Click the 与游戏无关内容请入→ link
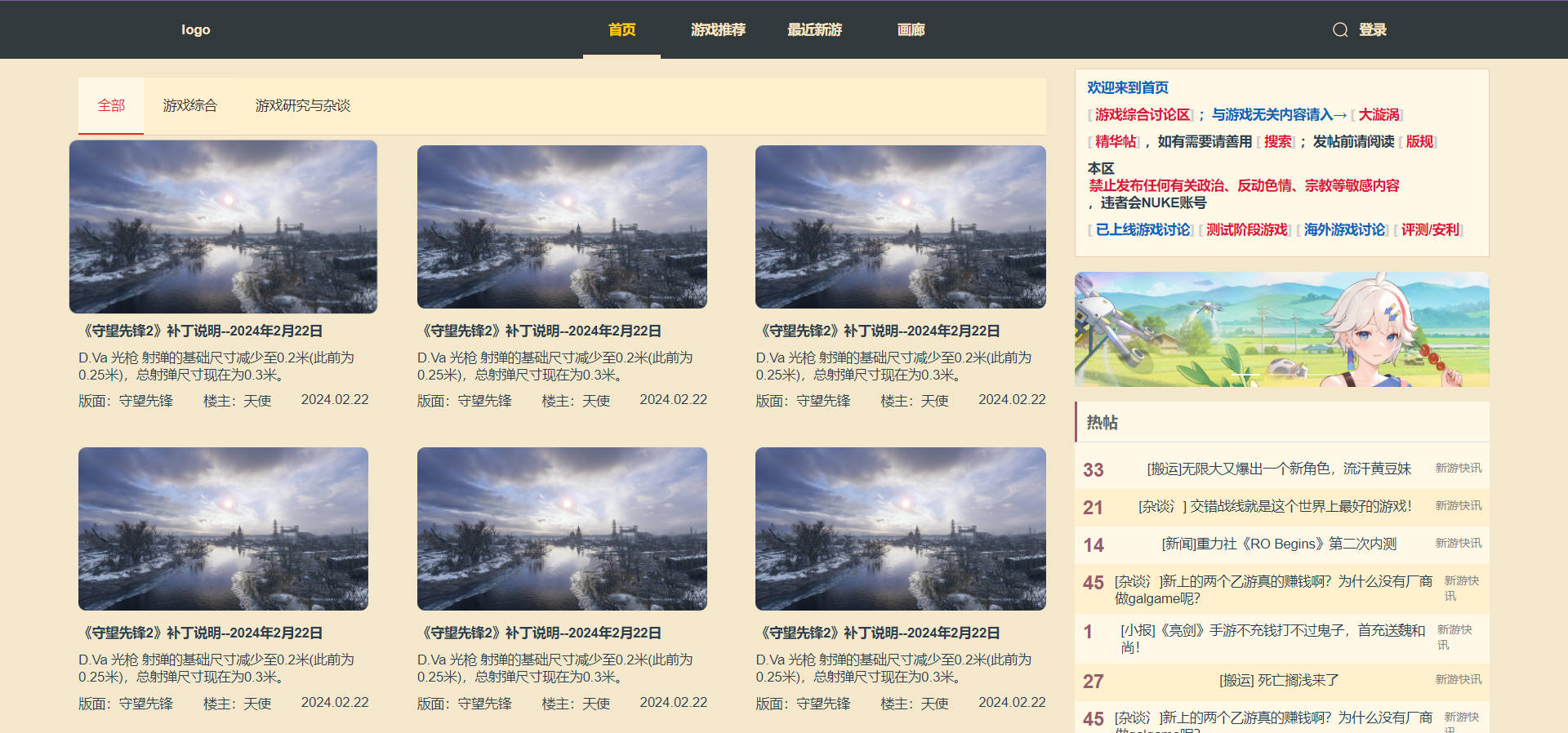 pyautogui.click(x=1279, y=115)
